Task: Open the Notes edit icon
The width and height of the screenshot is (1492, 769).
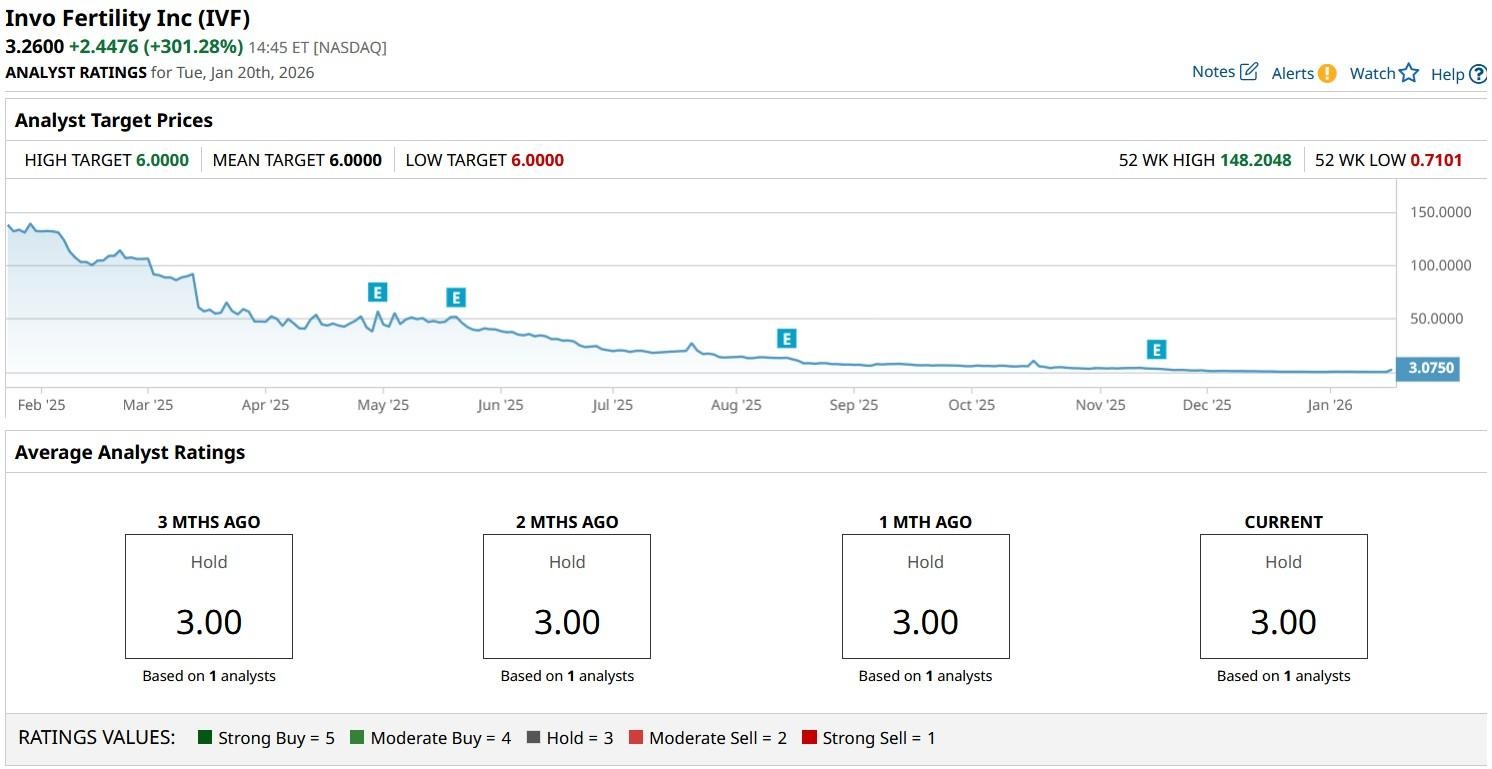Action: [1249, 72]
